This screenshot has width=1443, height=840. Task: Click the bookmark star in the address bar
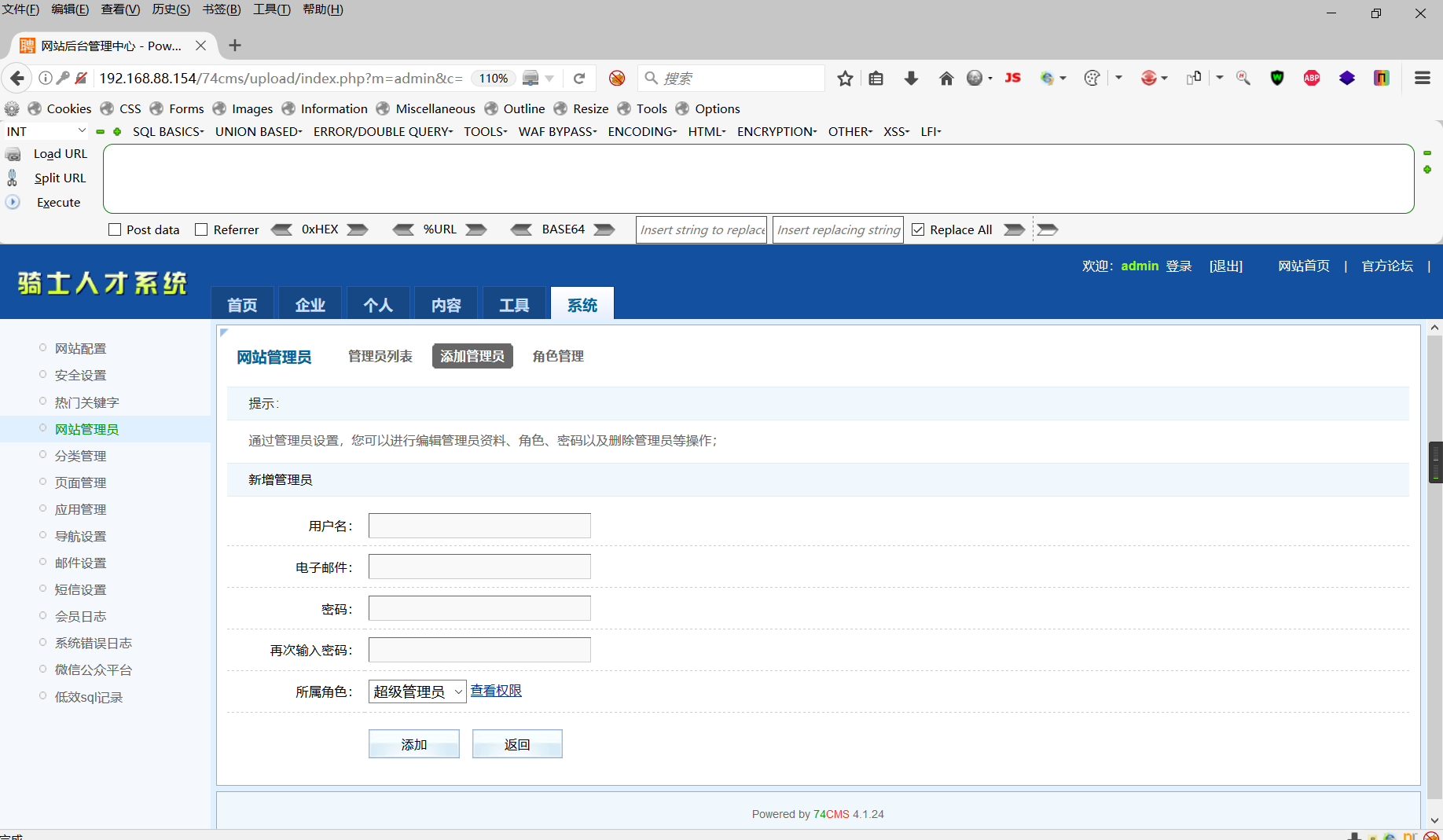[844, 78]
